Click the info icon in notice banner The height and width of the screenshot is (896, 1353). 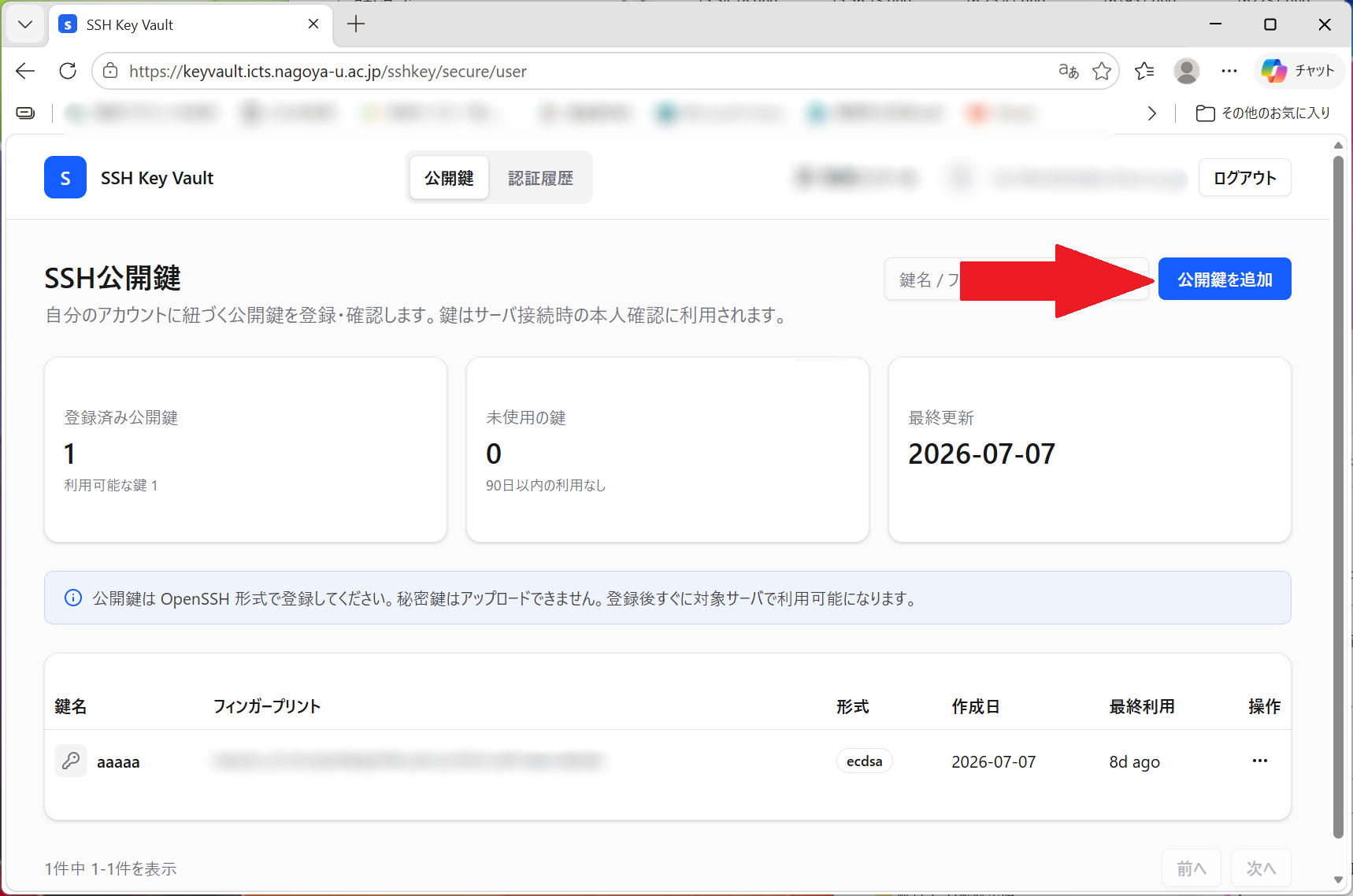pos(73,598)
